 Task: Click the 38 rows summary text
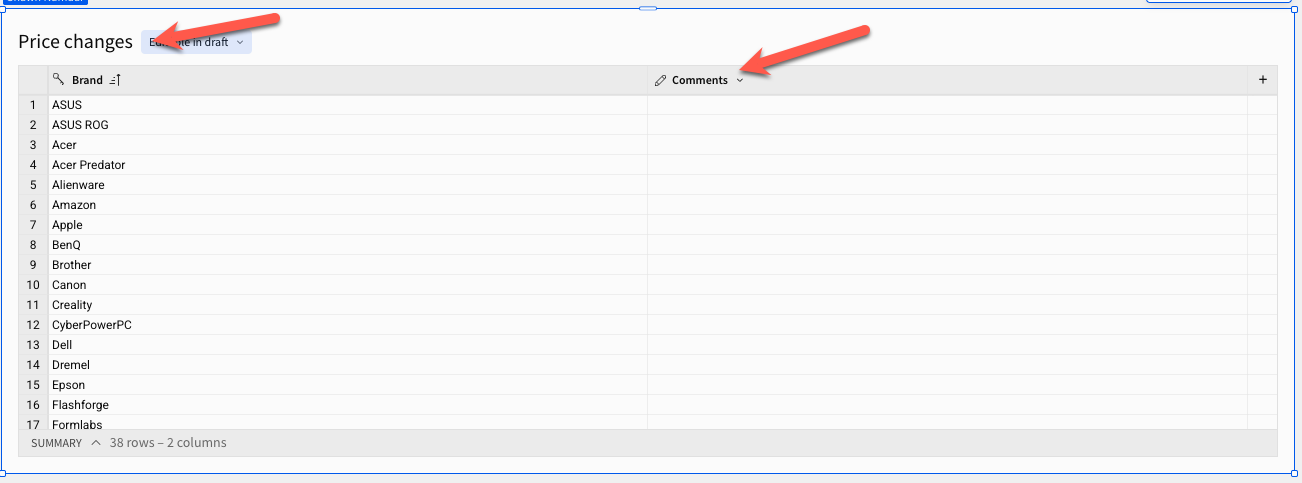[x=168, y=442]
